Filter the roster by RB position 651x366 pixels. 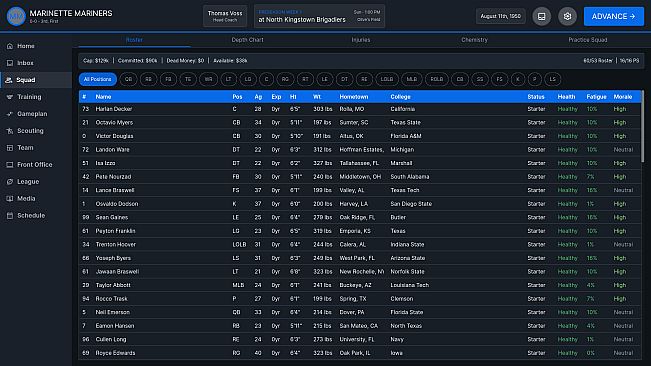click(x=149, y=79)
